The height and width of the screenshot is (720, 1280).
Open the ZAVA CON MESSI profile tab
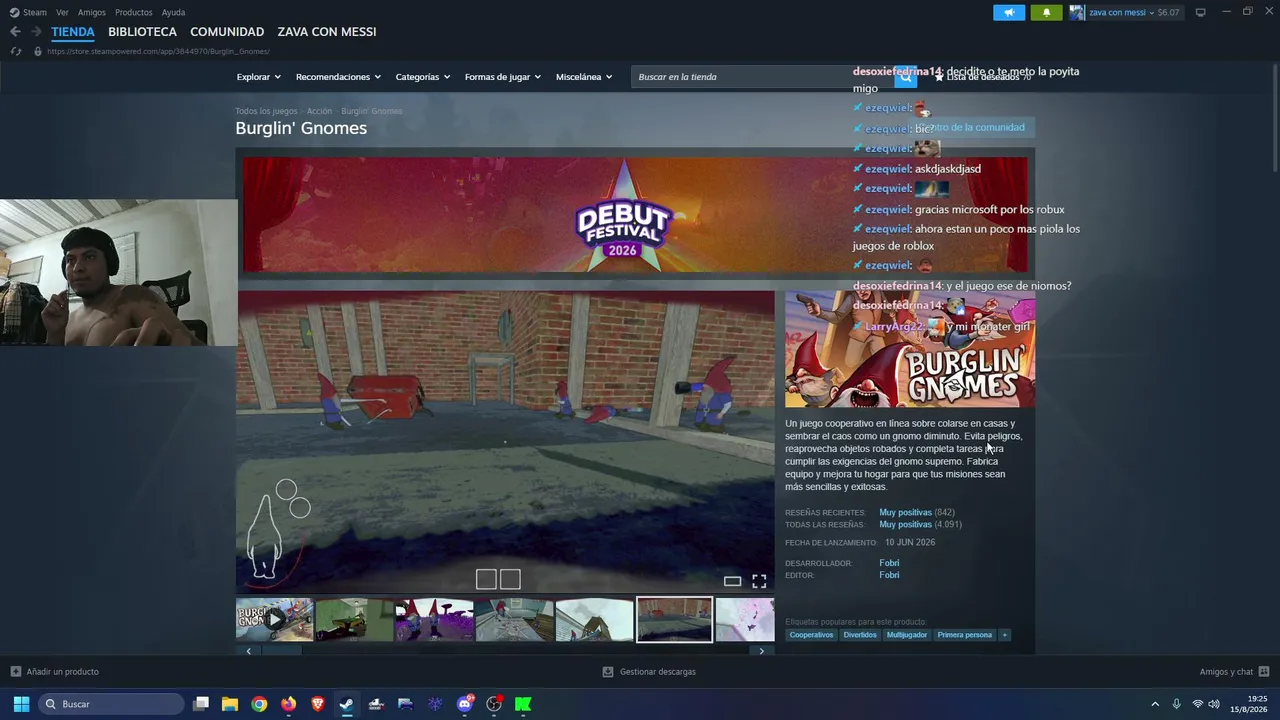pyautogui.click(x=327, y=32)
